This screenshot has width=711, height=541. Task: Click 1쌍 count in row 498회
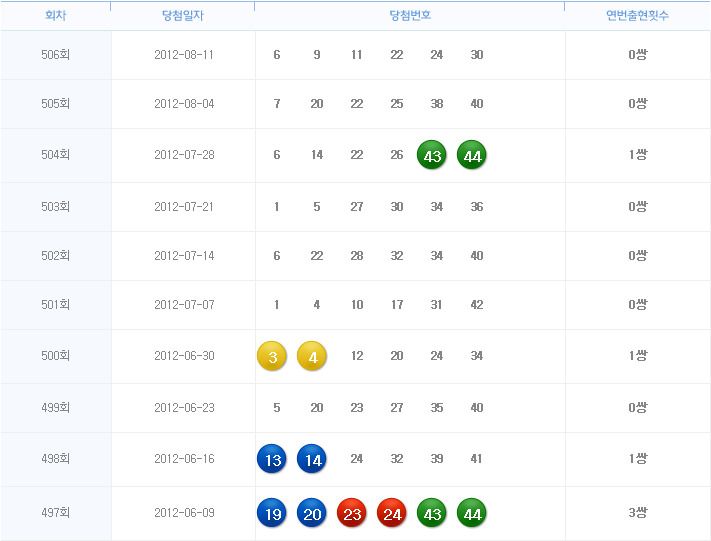pos(638,459)
